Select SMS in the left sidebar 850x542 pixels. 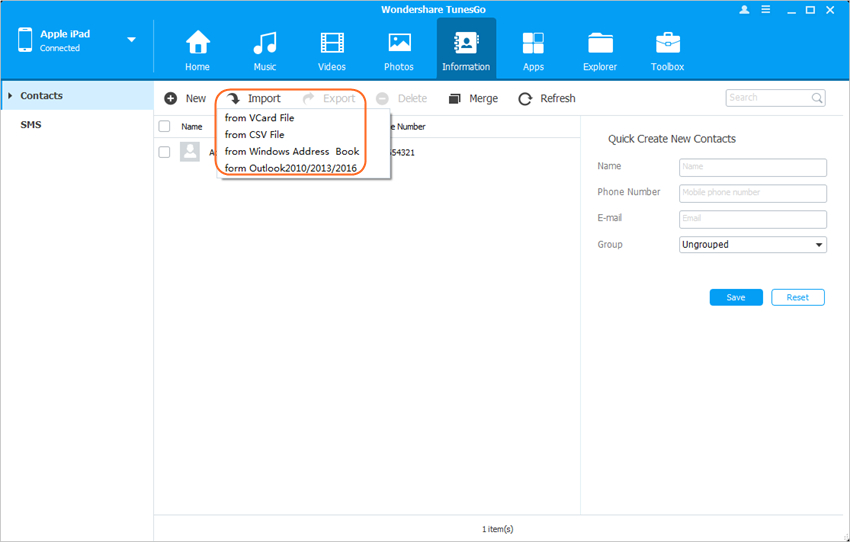[31, 125]
